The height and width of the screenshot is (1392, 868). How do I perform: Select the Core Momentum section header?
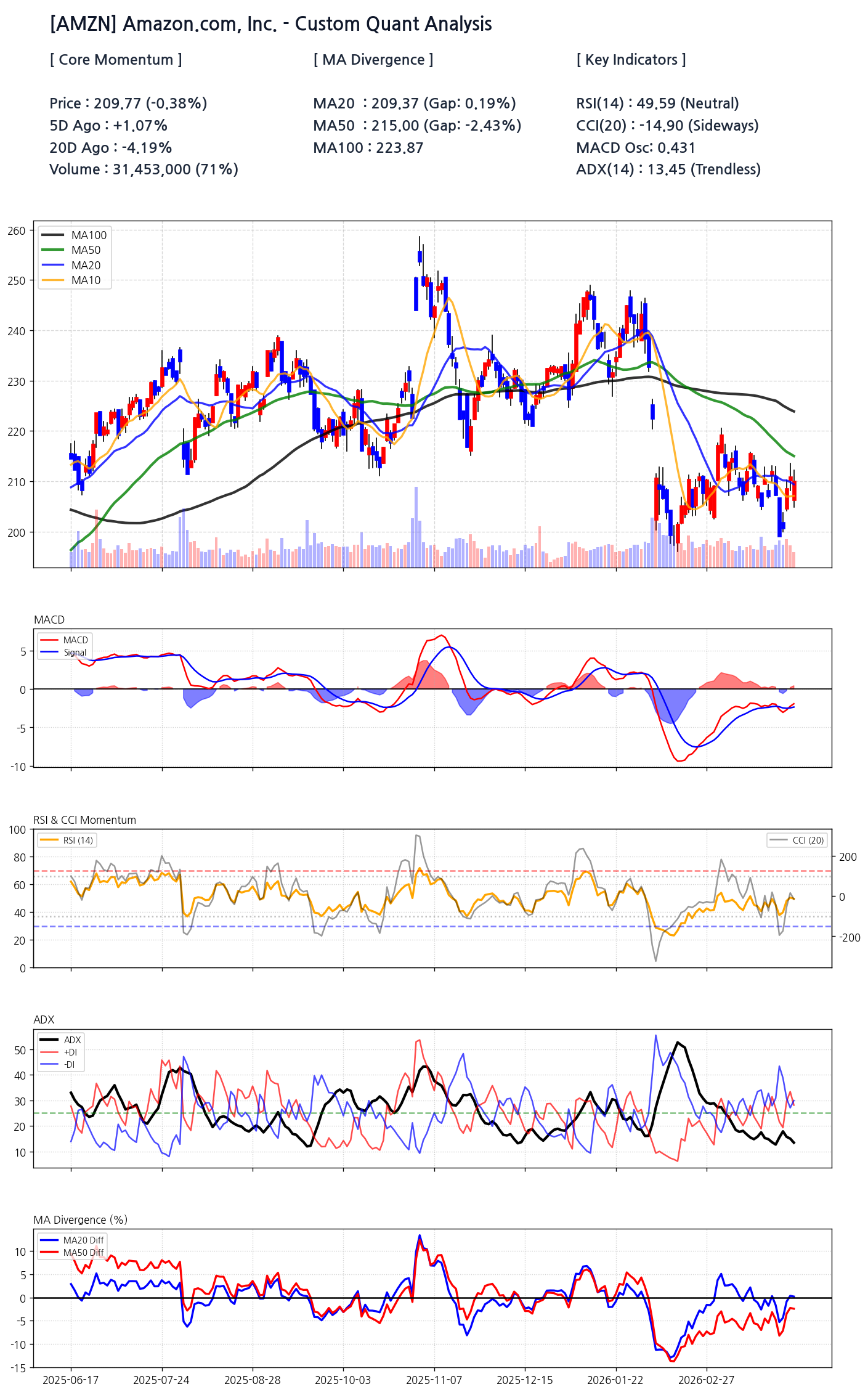pos(116,60)
